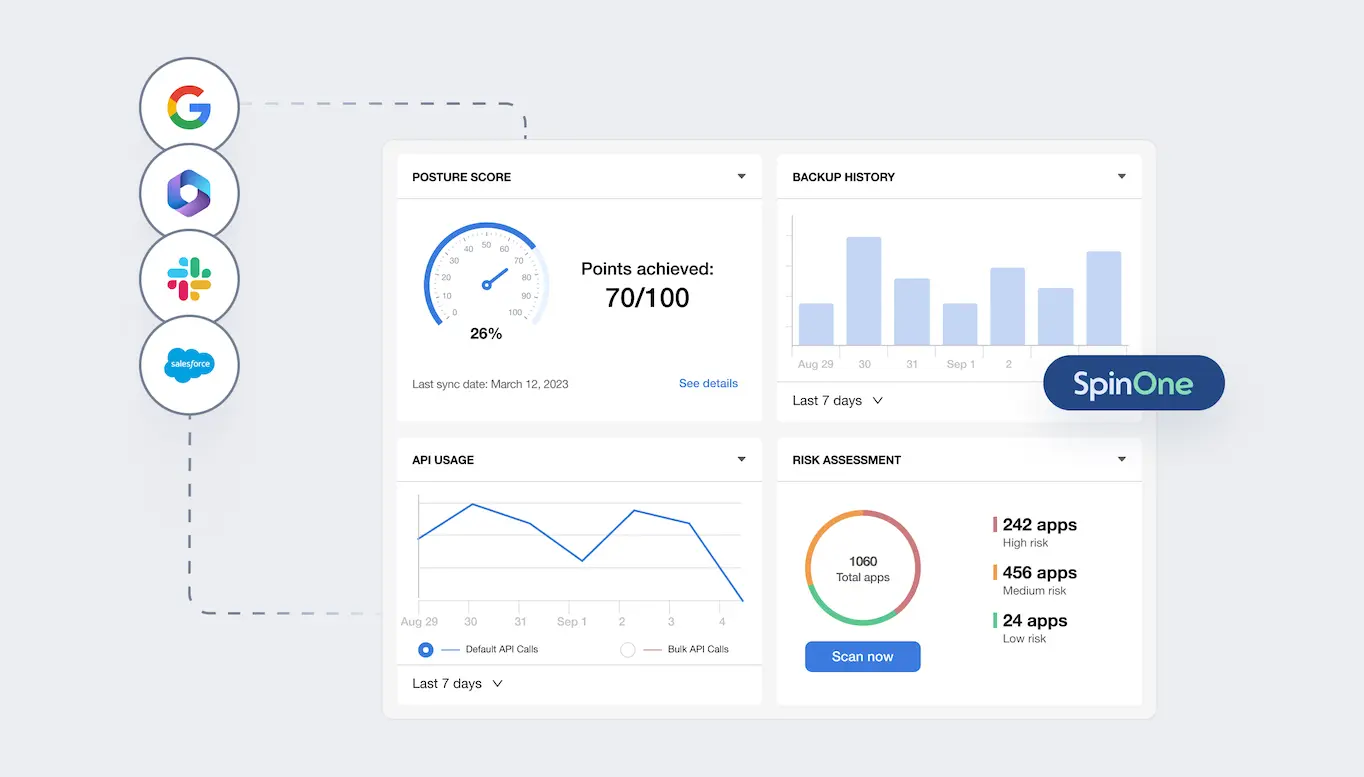Open the Last 7 days filter under API Usage
Viewport: 1364px width, 777px height.
455,683
